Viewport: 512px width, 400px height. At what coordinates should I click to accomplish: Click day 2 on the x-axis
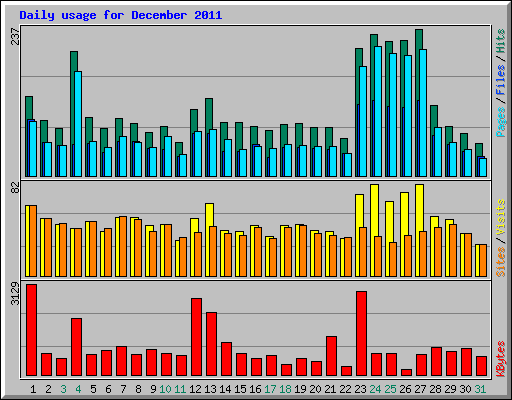click(48, 389)
